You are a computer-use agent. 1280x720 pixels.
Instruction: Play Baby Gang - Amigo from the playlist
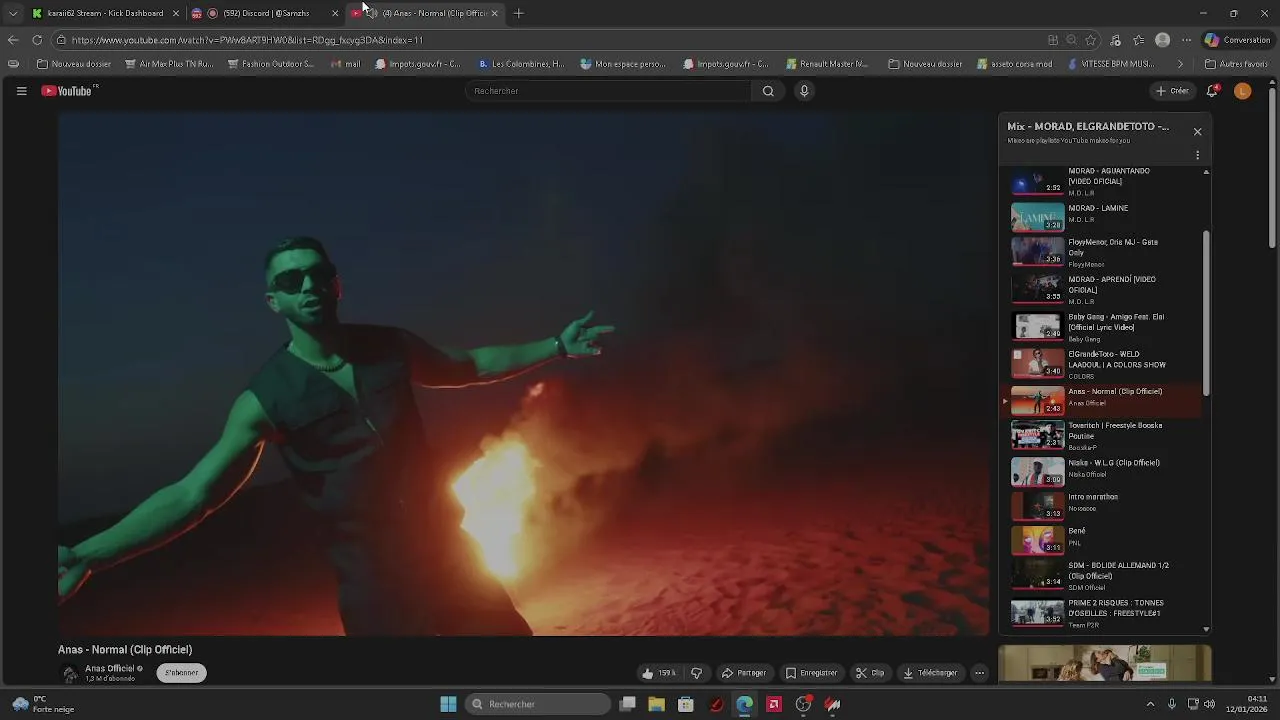[x=1104, y=327]
